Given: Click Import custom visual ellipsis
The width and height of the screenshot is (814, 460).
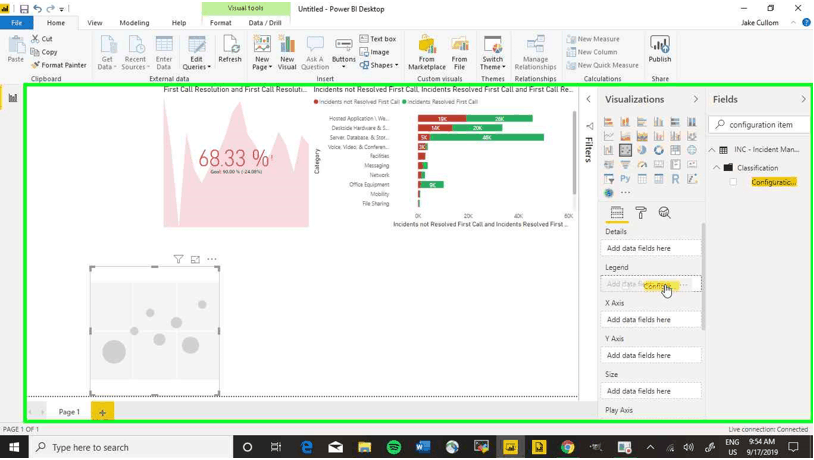Looking at the screenshot, I should [x=626, y=193].
